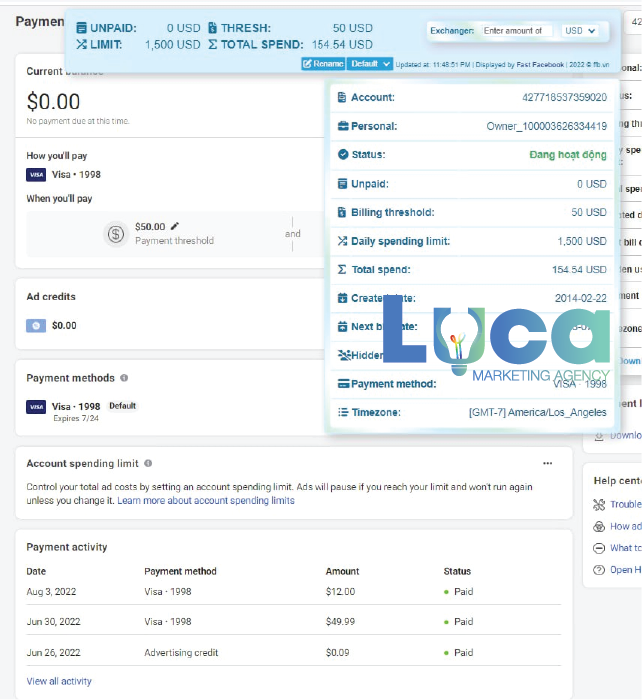Click the Unpaid icon in info panel
The width and height of the screenshot is (642, 700).
[342, 183]
